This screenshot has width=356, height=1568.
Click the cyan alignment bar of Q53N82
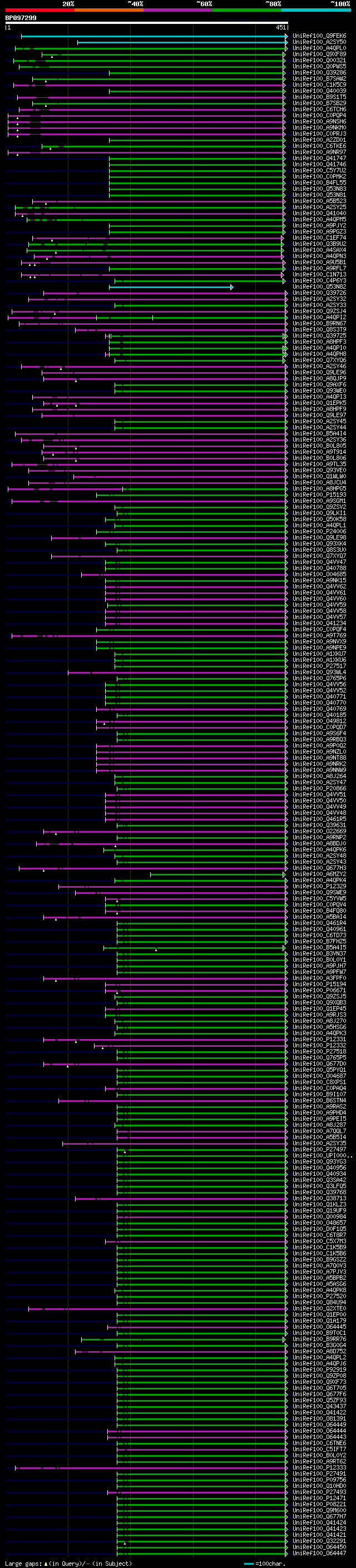coord(171,288)
